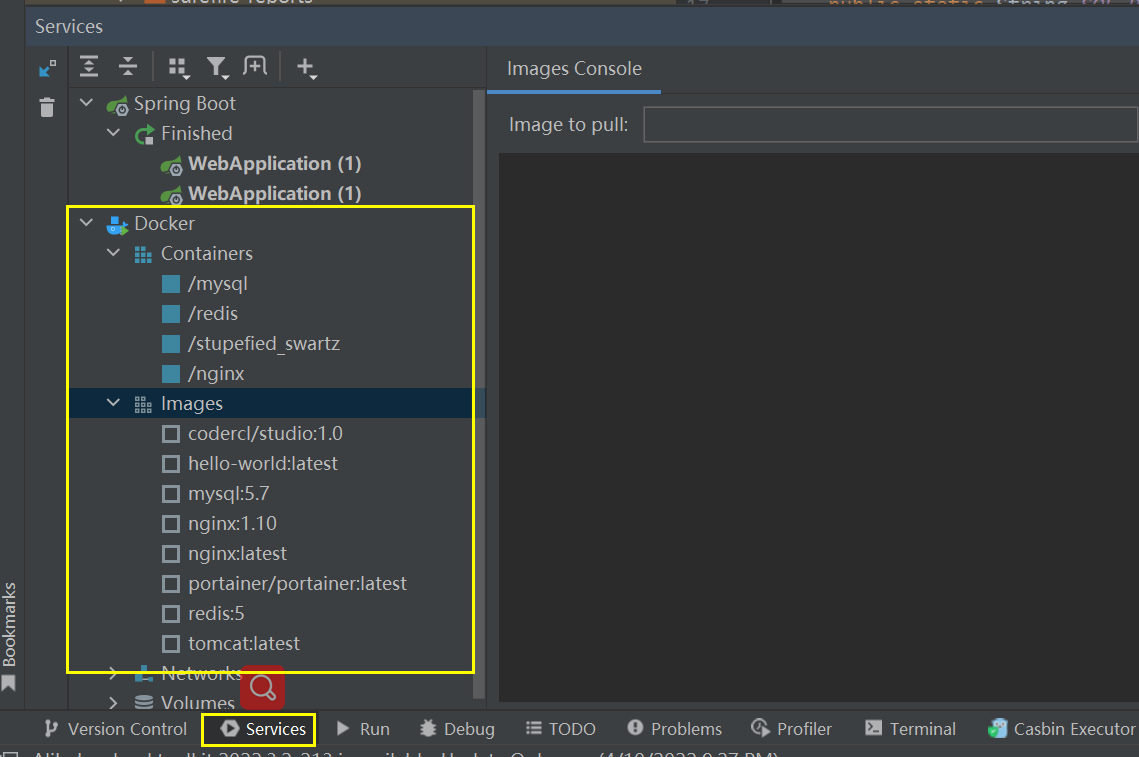Click the /mysql container status icon

(171, 283)
